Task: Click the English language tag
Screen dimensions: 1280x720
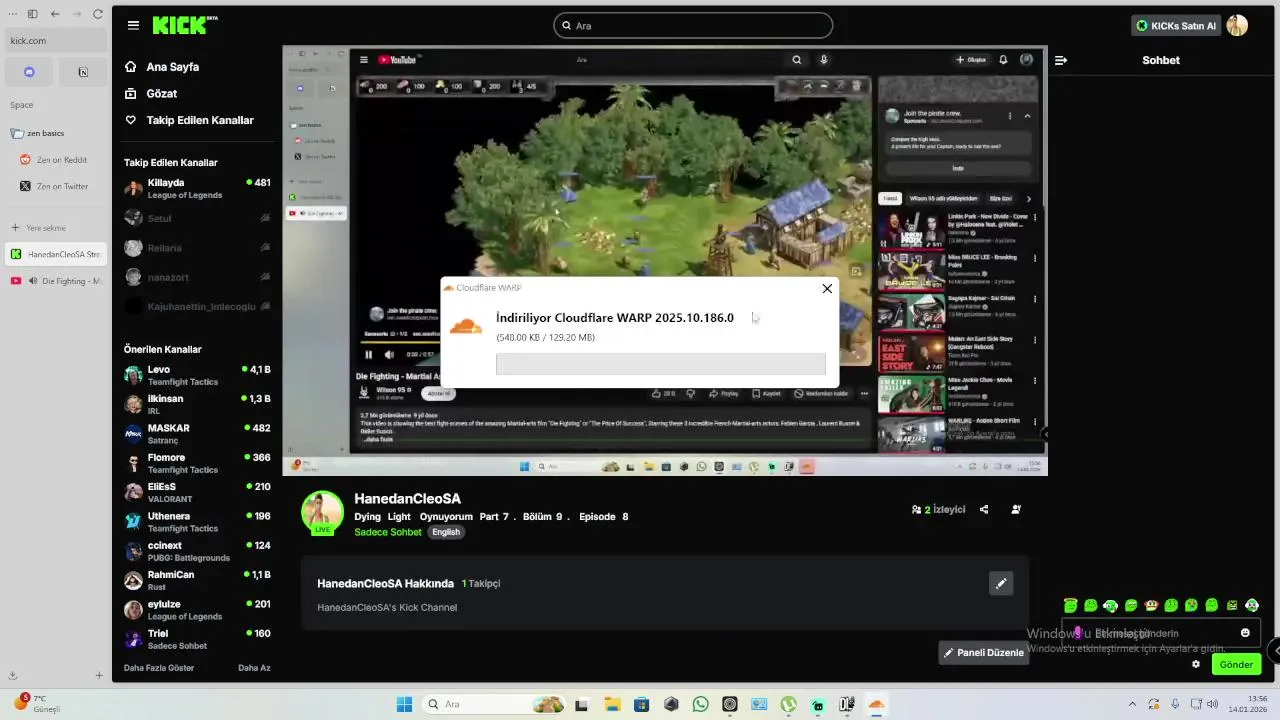Action: 446,532
